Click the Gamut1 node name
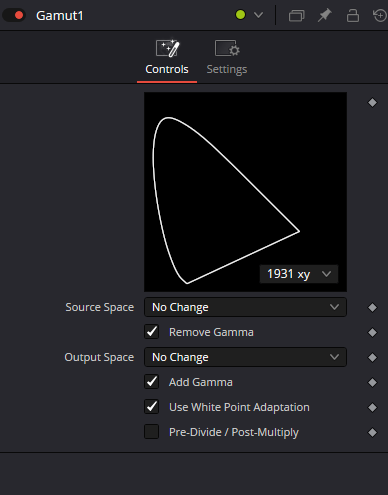The height and width of the screenshot is (495, 388). [x=60, y=16]
